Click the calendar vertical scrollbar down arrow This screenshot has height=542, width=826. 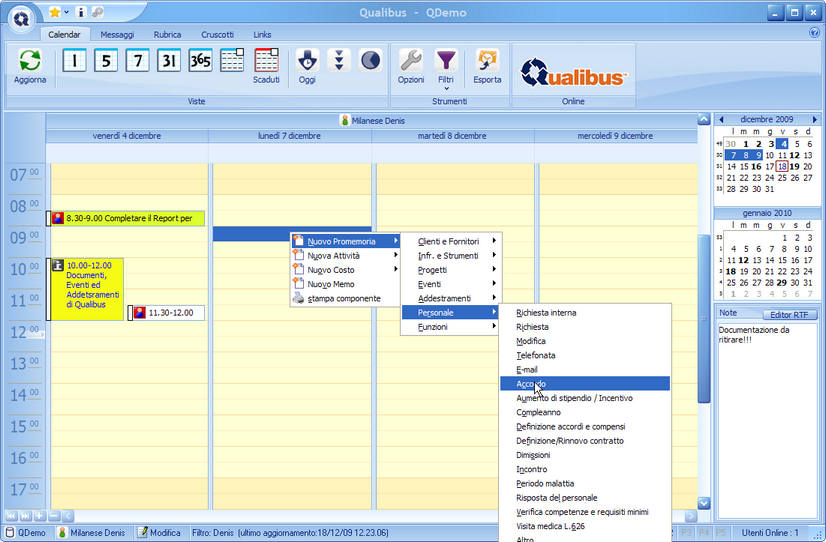(703, 503)
